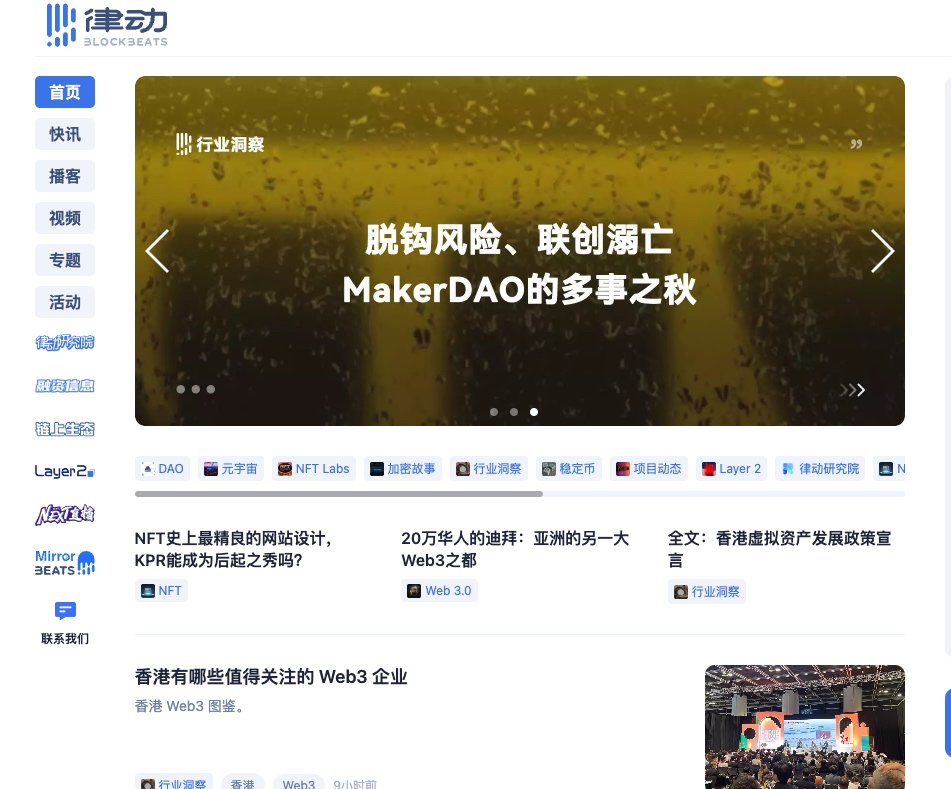The height and width of the screenshot is (789, 951).
Task: Open the Mirror Beats sidebar logo
Action: (x=65, y=562)
